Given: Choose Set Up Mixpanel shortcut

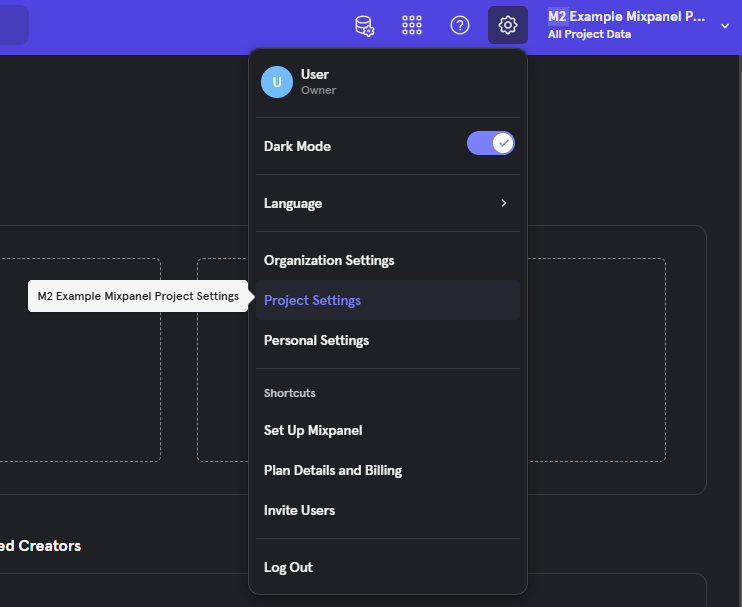Looking at the screenshot, I should point(313,430).
